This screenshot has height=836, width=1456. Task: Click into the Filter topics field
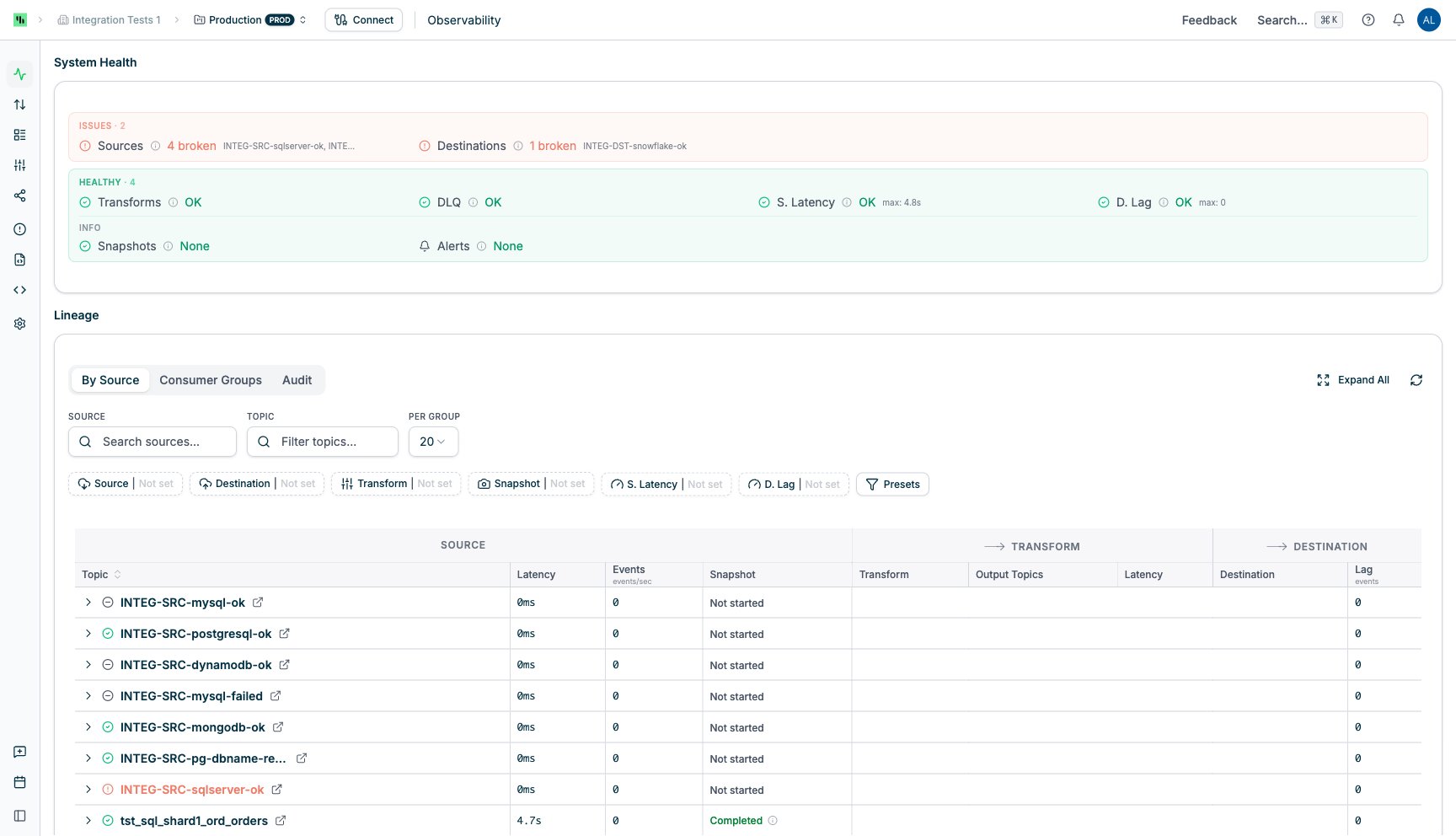pos(323,442)
